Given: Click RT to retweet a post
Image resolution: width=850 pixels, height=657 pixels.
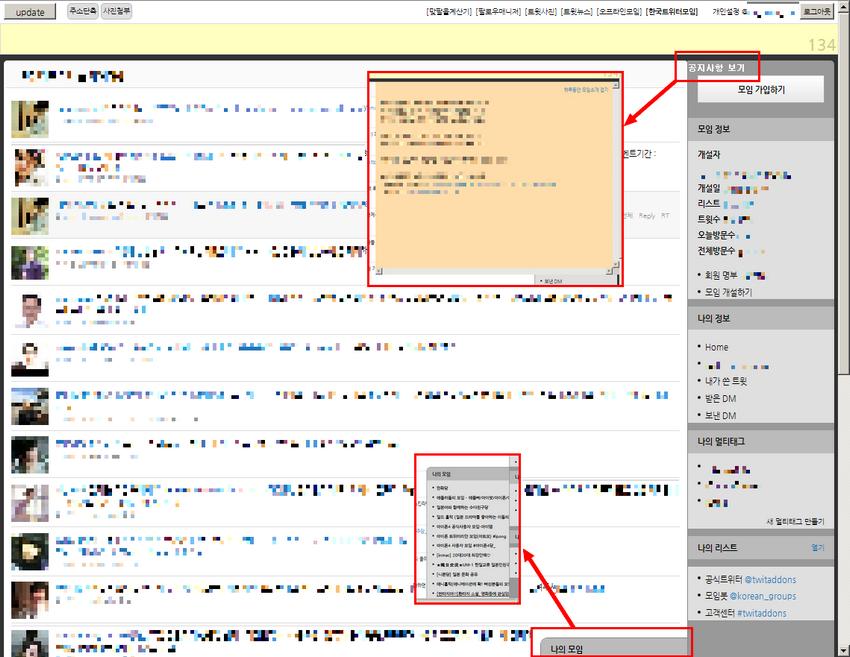Looking at the screenshot, I should click(x=667, y=216).
